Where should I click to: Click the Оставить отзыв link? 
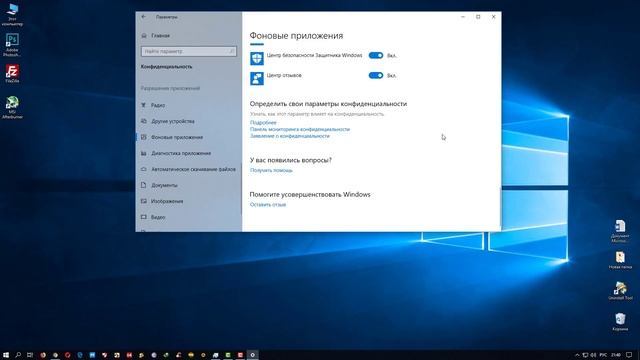coord(268,204)
